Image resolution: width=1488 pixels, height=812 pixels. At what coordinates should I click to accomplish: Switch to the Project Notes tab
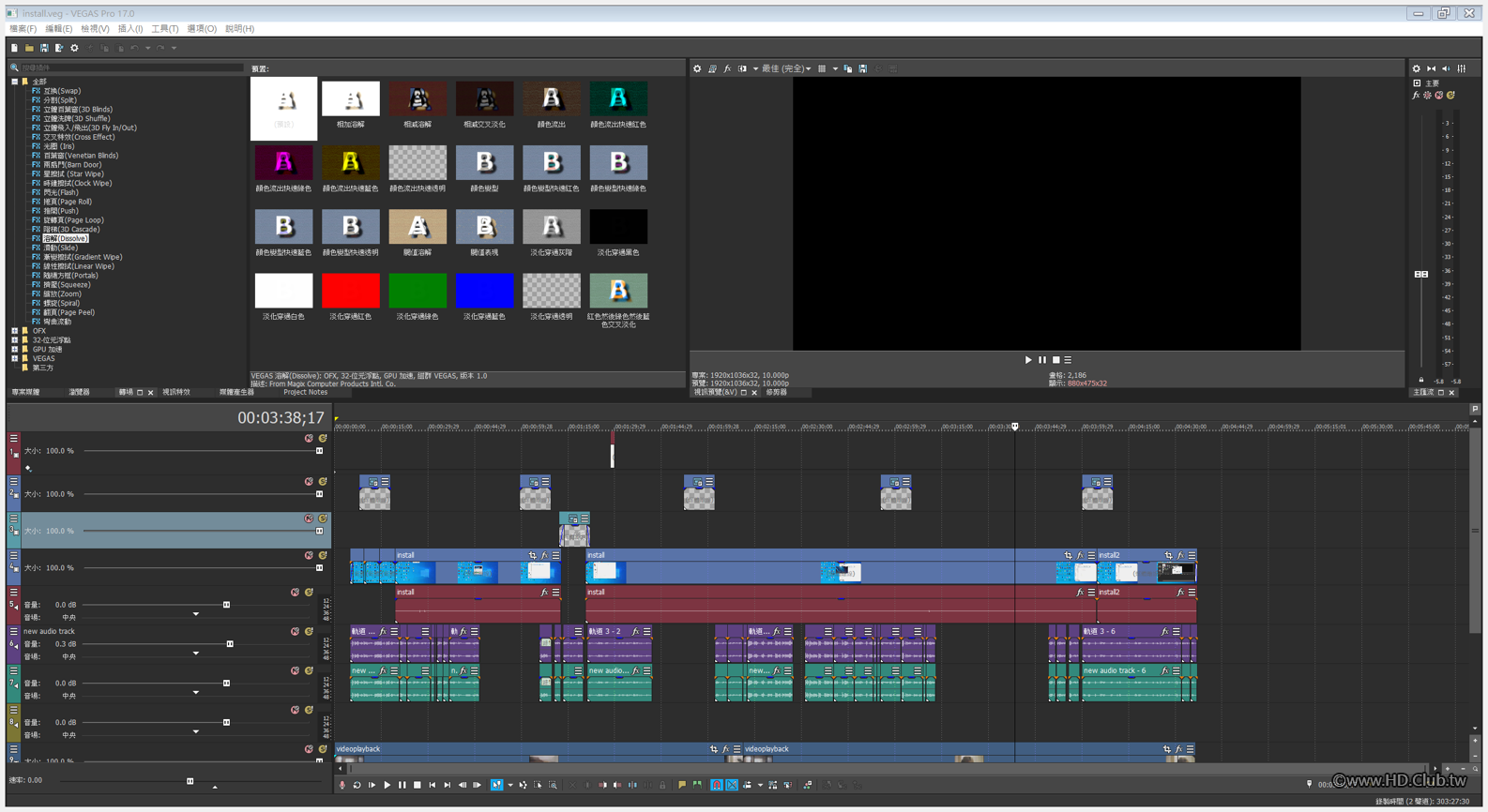305,392
